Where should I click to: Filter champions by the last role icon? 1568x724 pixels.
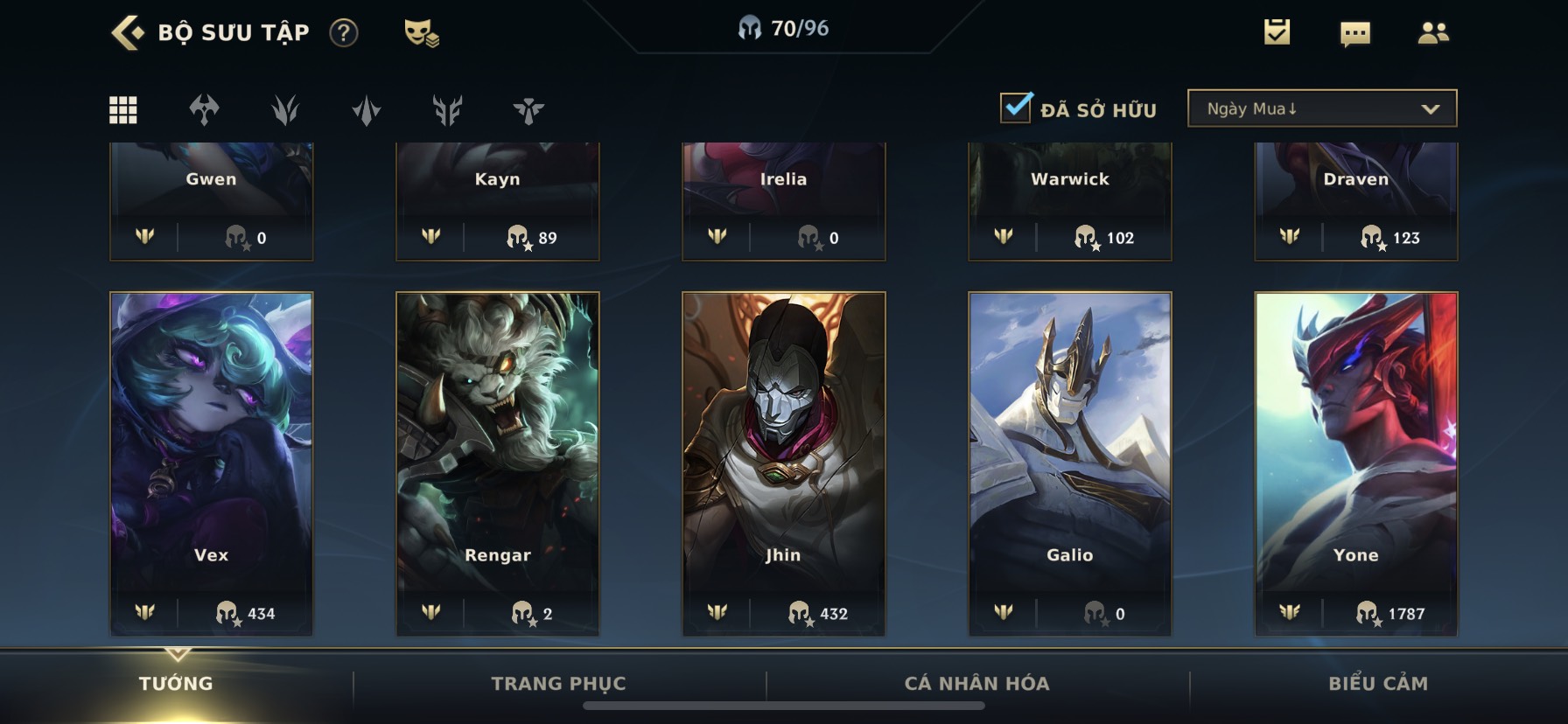(x=528, y=110)
